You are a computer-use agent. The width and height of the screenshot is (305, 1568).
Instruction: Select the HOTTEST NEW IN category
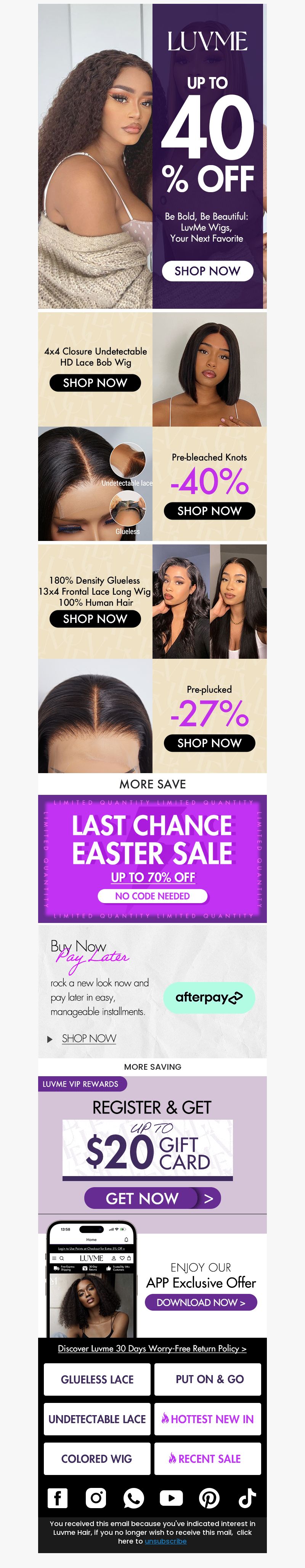[208, 1419]
